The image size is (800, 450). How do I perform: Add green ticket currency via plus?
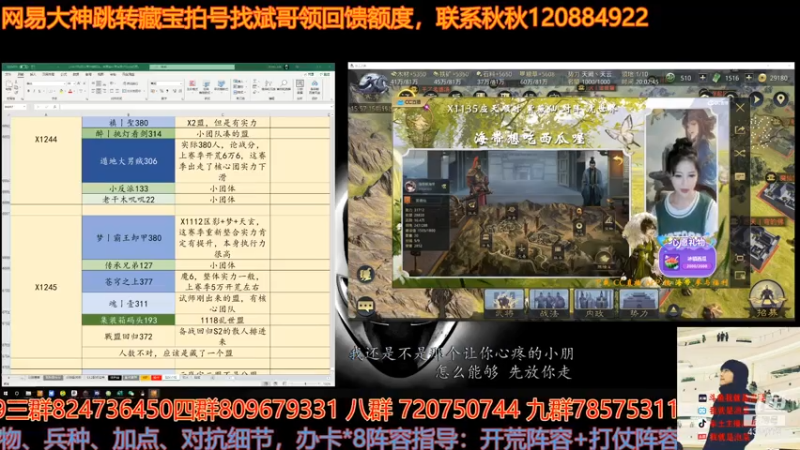[748, 78]
